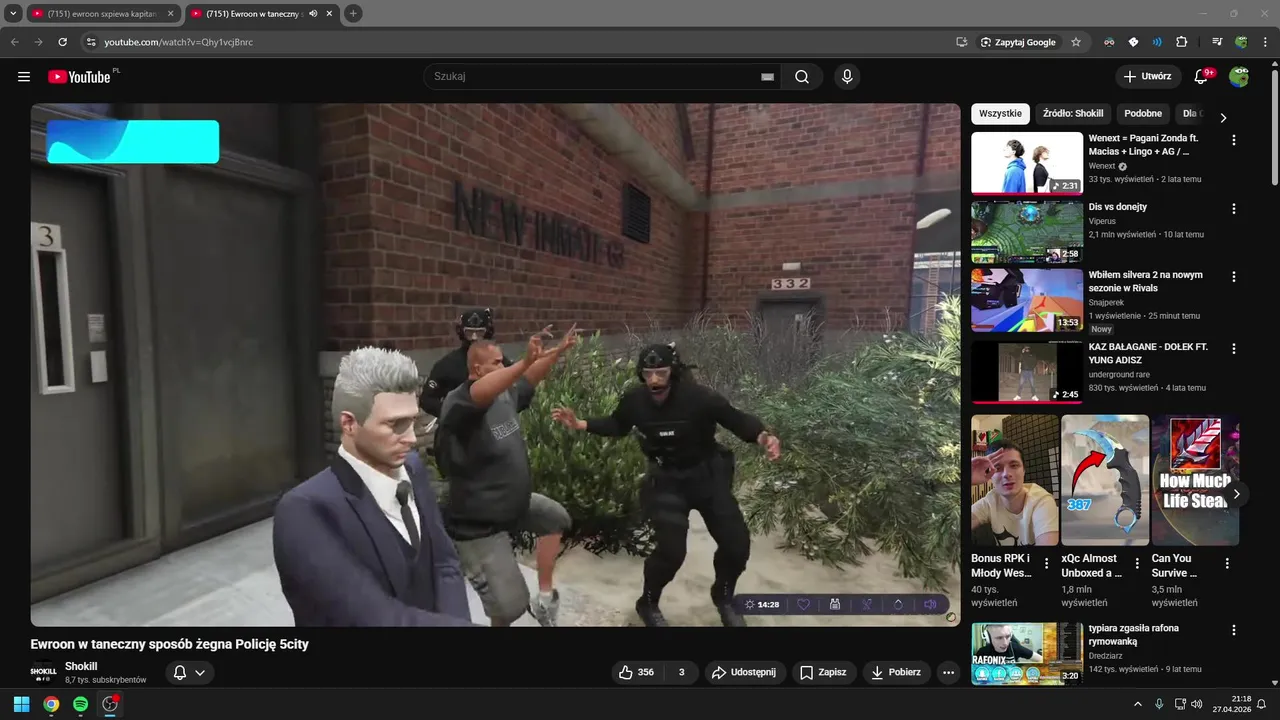Screen dimensions: 1280x720
Task: Open the Windows Start menu
Action: (x=21, y=704)
